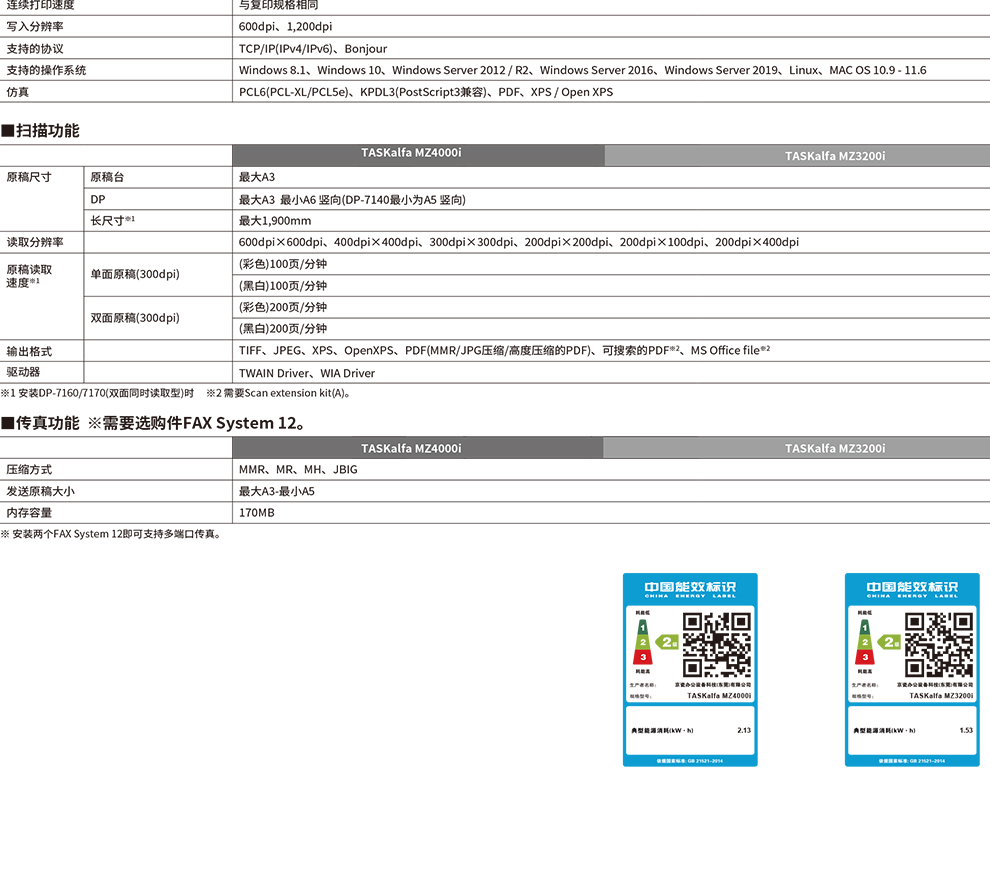Viewport: 990px width, 874px height.
Task: Click the 读取分辨率 row label
Action: click(35, 242)
